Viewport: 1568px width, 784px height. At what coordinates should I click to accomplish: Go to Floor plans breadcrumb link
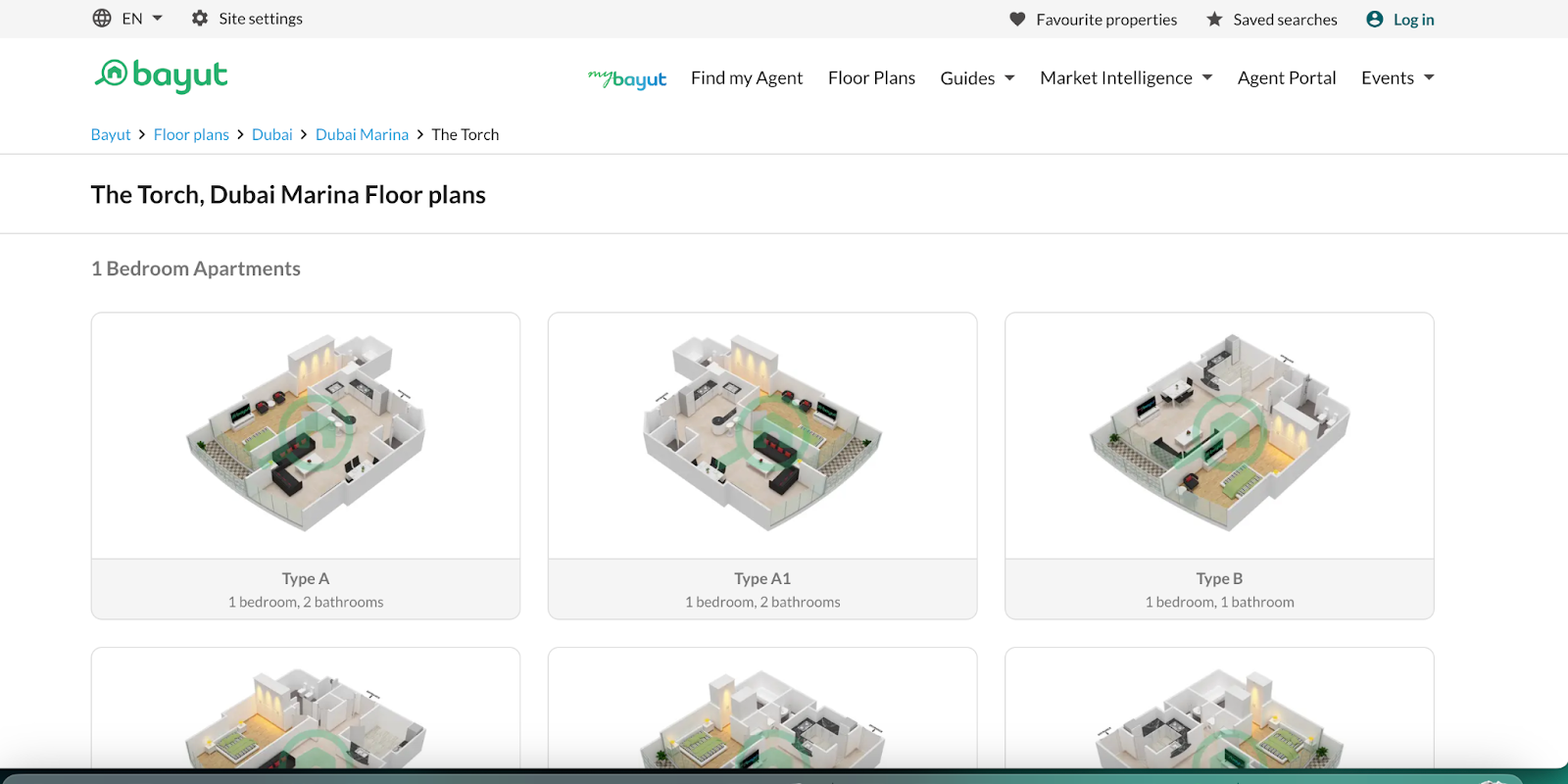click(x=191, y=134)
